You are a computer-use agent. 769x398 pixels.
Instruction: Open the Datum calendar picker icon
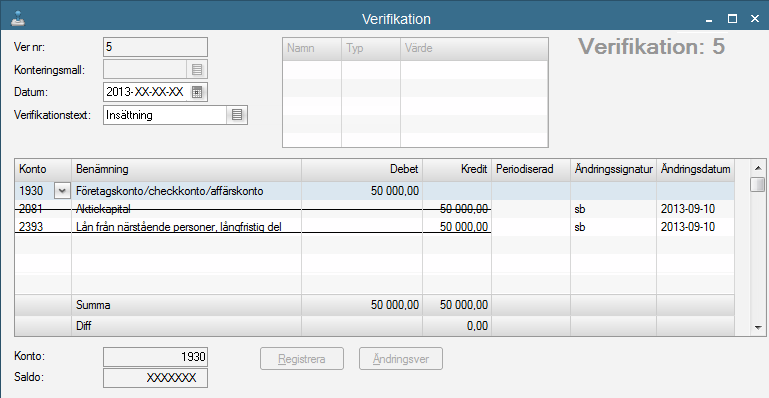click(197, 92)
